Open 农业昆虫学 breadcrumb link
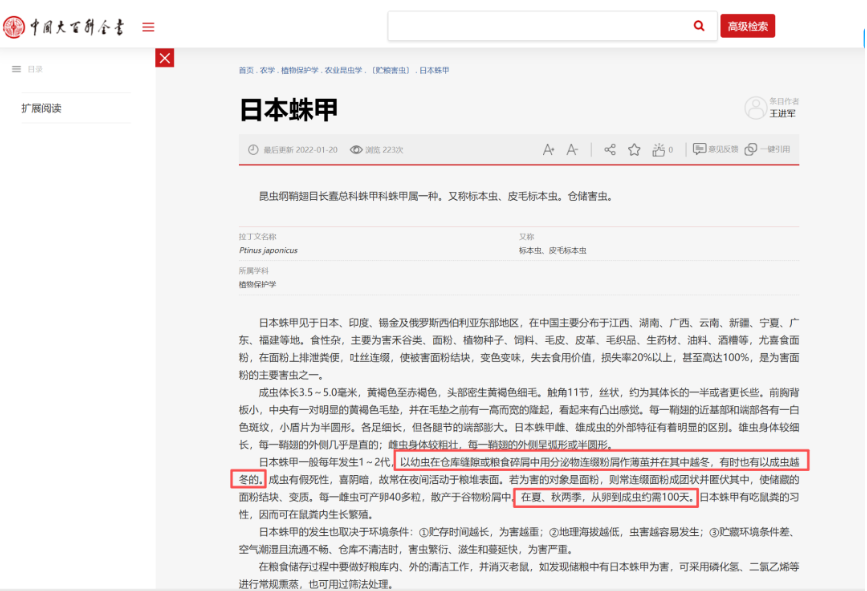Screen dimensions: 867x591 click(x=345, y=71)
